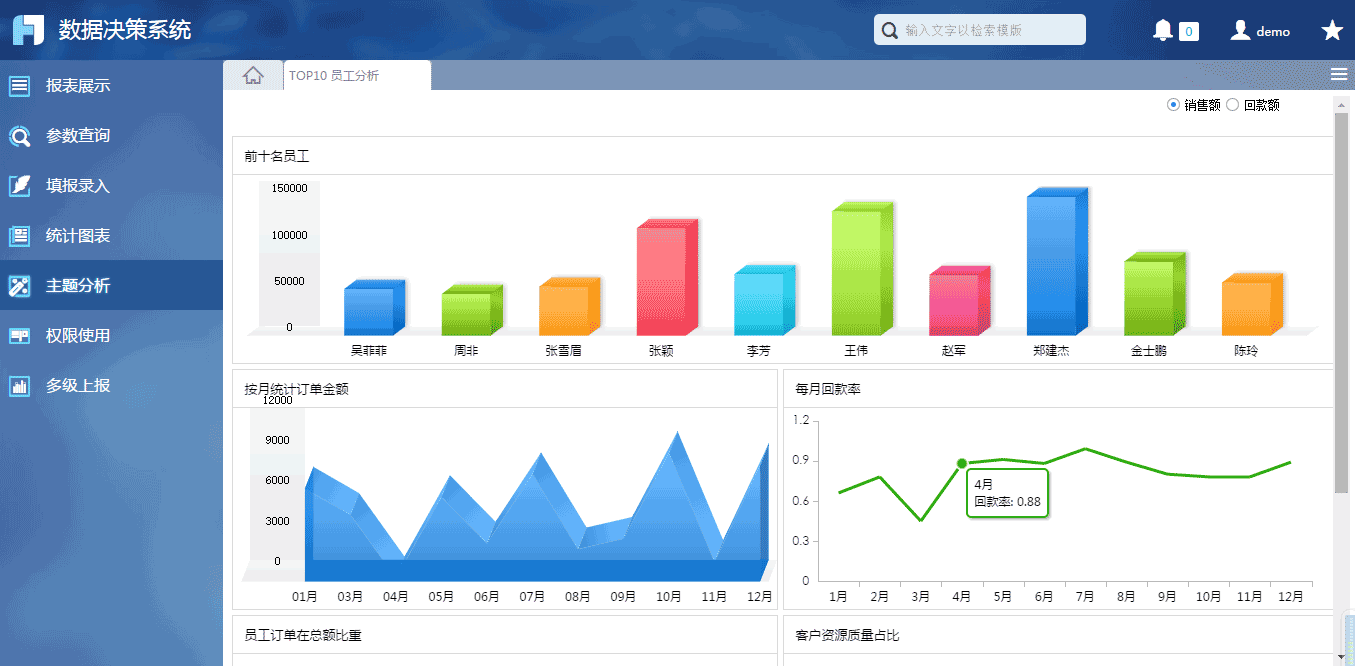The width and height of the screenshot is (1355, 666).
Task: Open the notification bell
Action: click(1161, 29)
